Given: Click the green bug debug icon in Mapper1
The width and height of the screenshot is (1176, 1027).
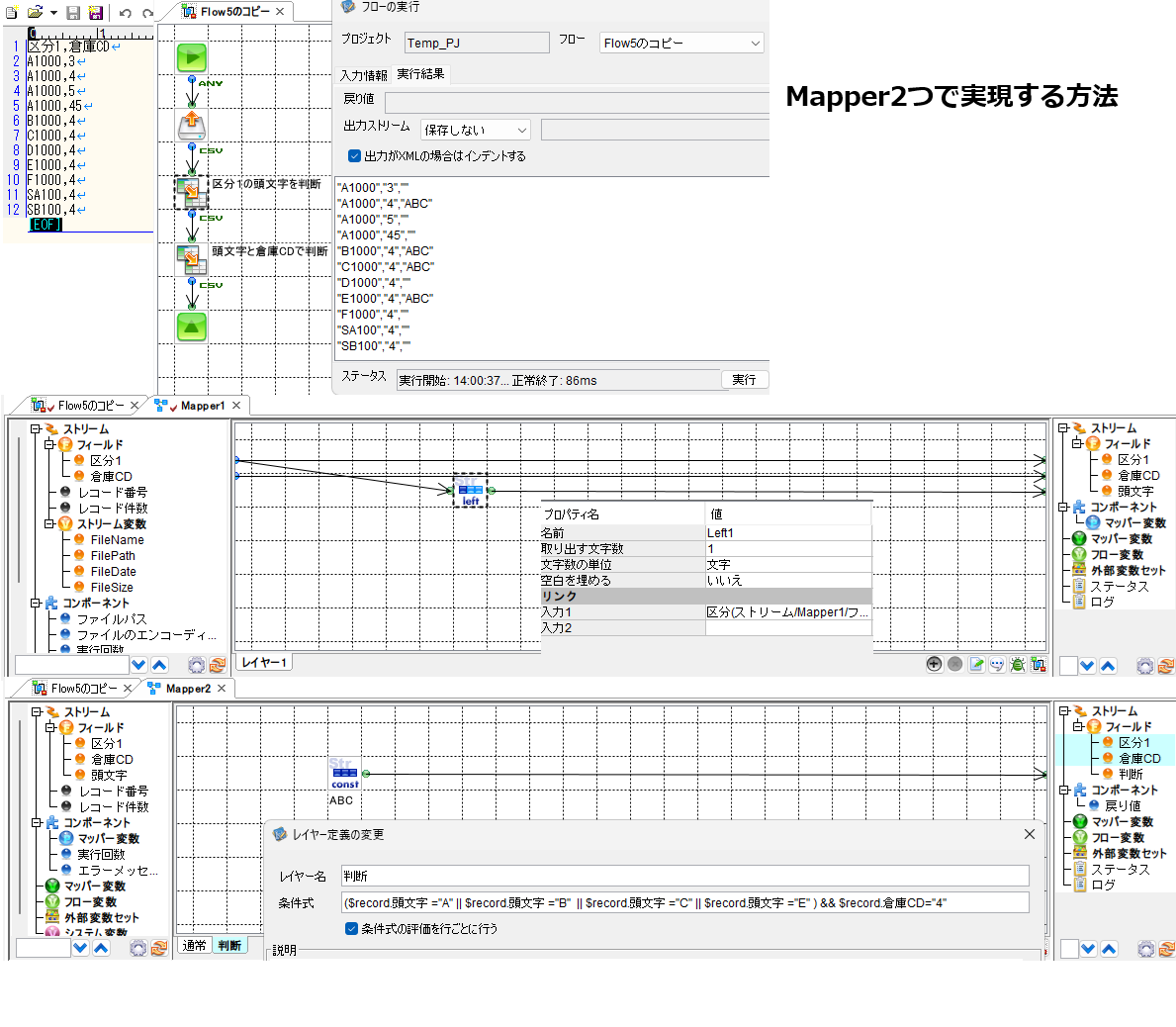Looking at the screenshot, I should (1018, 664).
